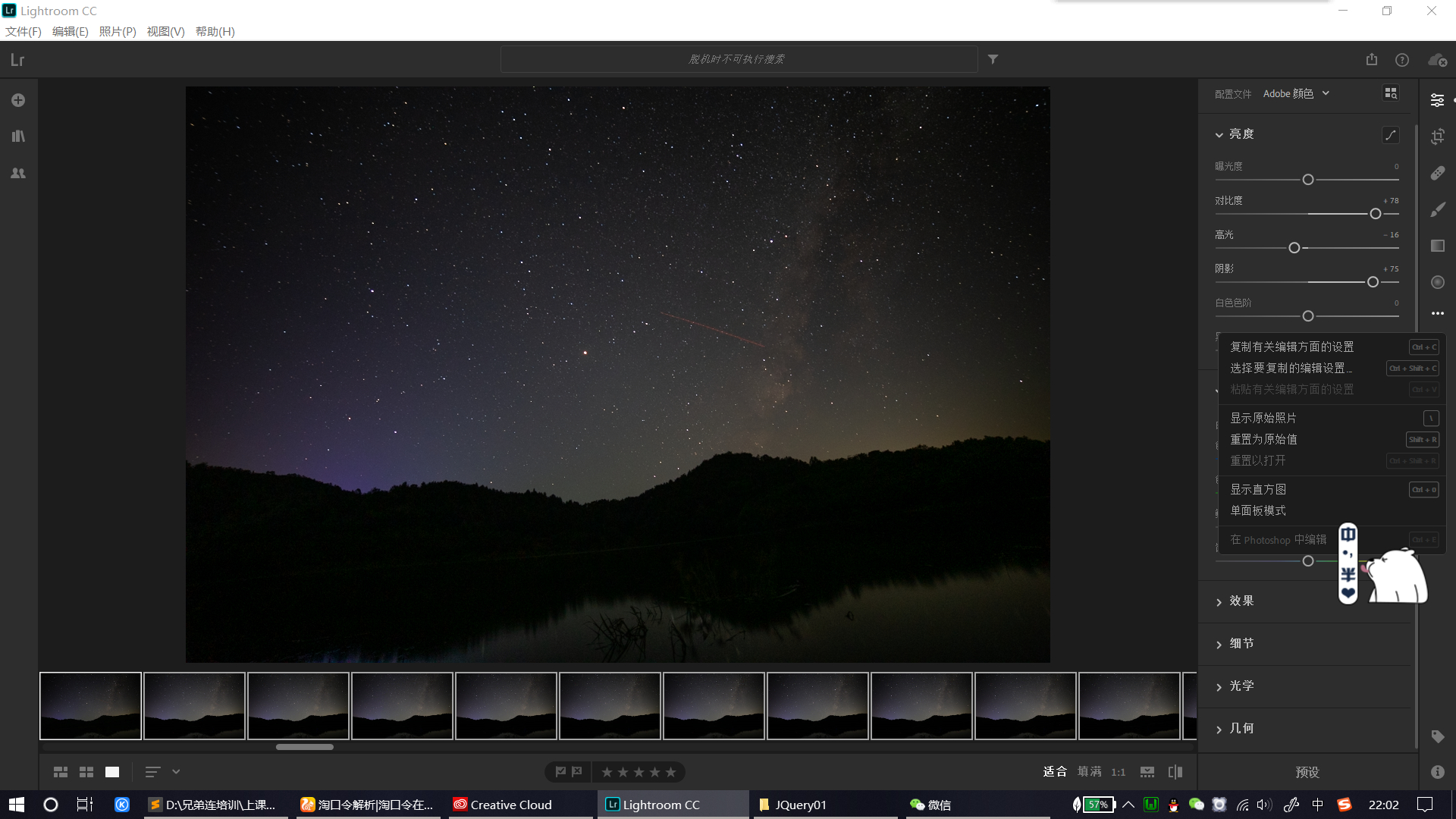Expand the 效果 panel section

(1241, 601)
